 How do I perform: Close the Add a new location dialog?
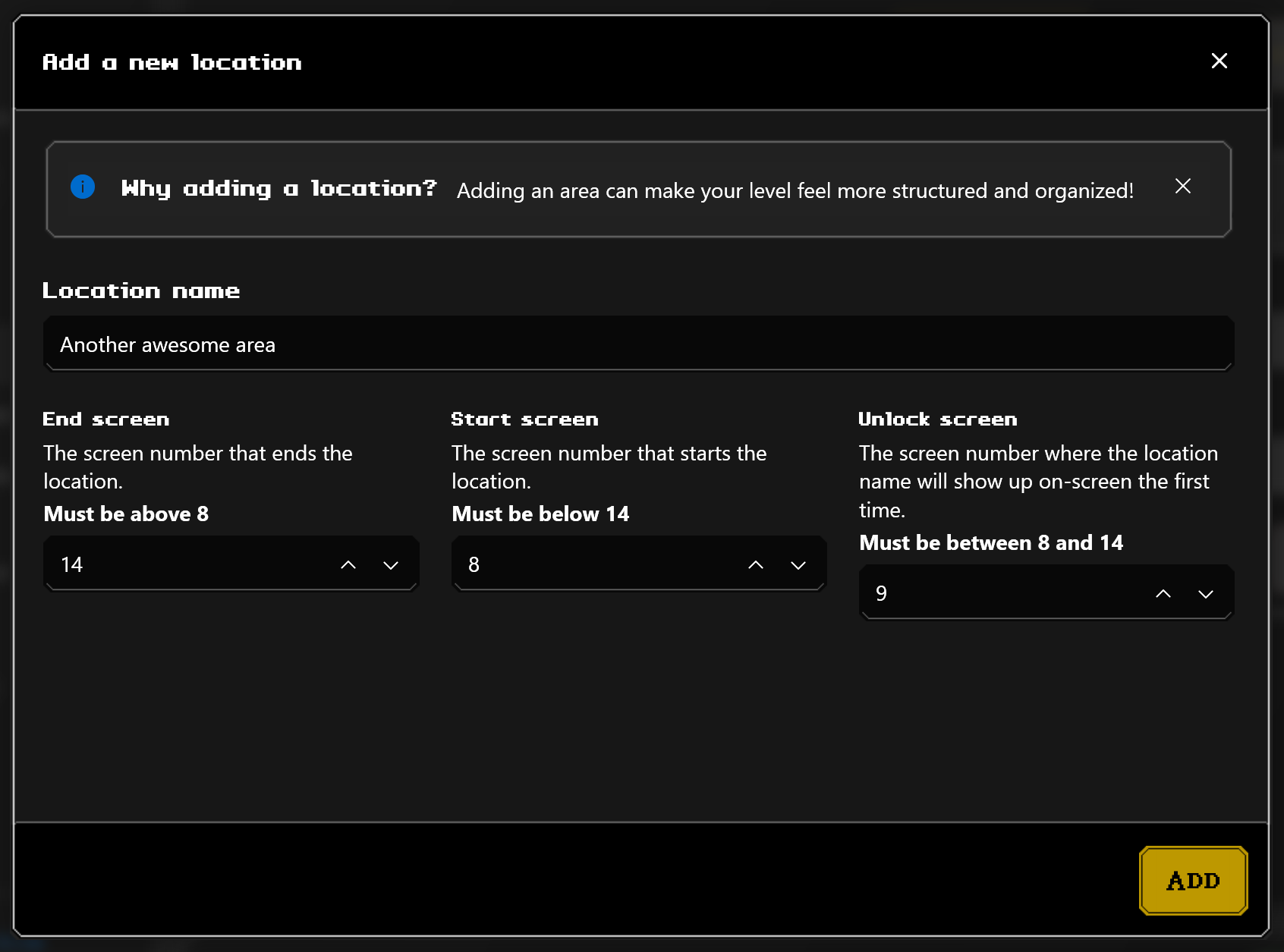[1219, 61]
